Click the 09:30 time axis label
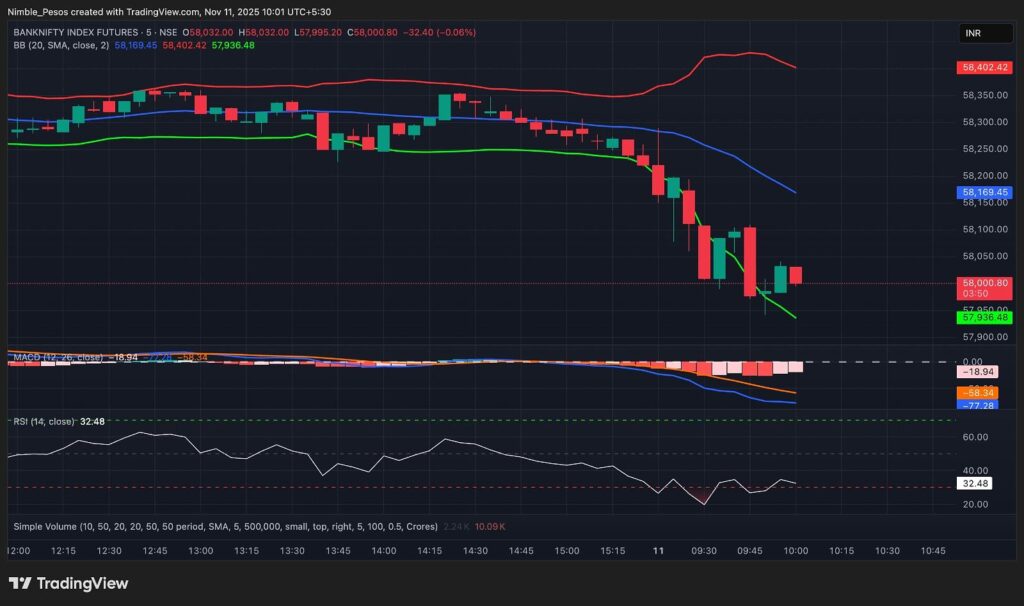Viewport: 1024px width, 606px height. click(x=704, y=551)
